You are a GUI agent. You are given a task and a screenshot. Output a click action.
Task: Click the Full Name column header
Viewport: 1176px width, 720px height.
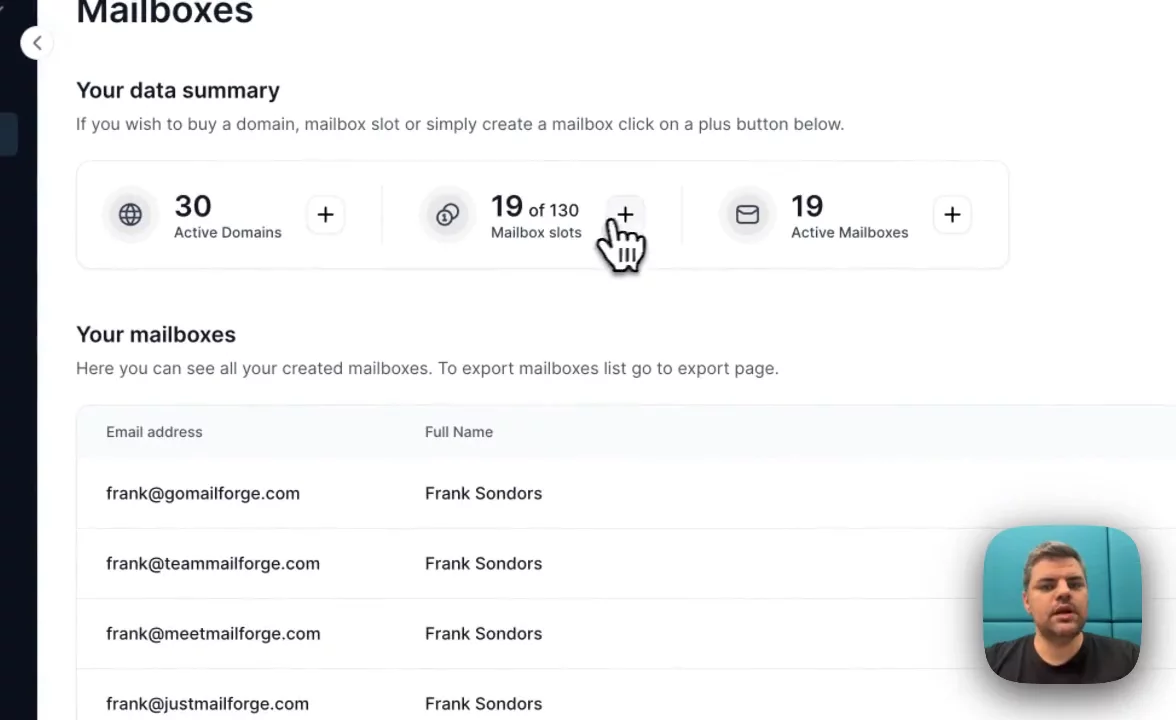[x=459, y=432]
